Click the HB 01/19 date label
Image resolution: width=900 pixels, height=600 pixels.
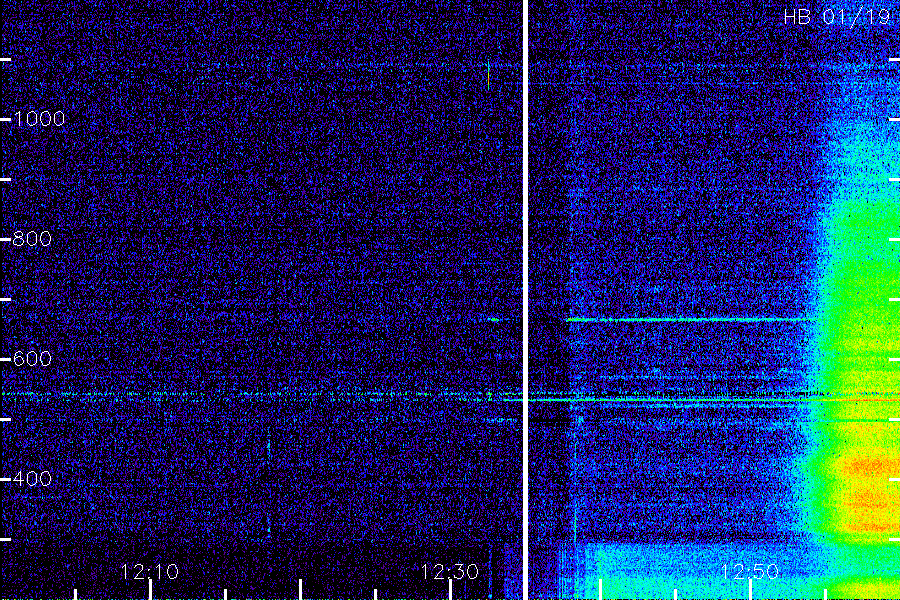(x=837, y=17)
